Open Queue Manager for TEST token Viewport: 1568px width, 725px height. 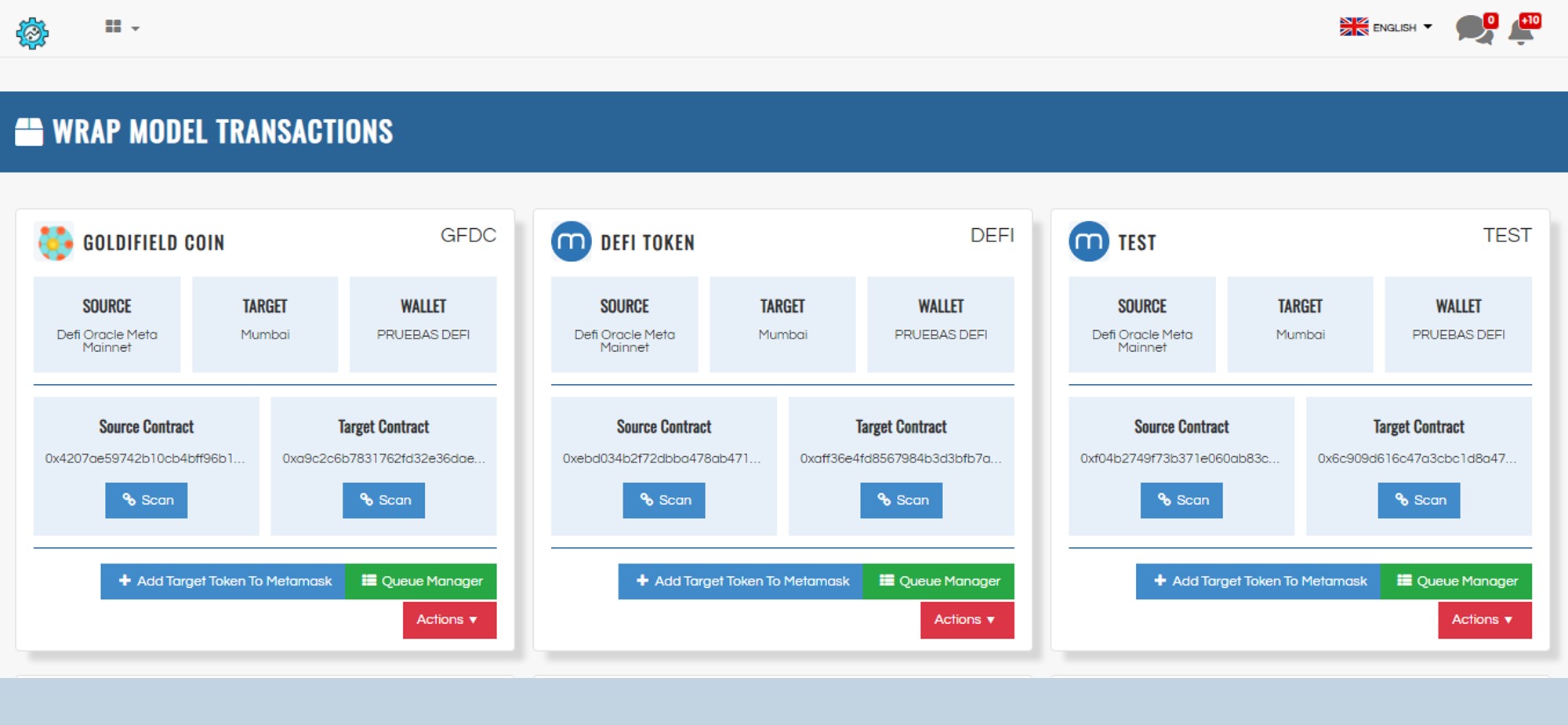coord(1456,582)
